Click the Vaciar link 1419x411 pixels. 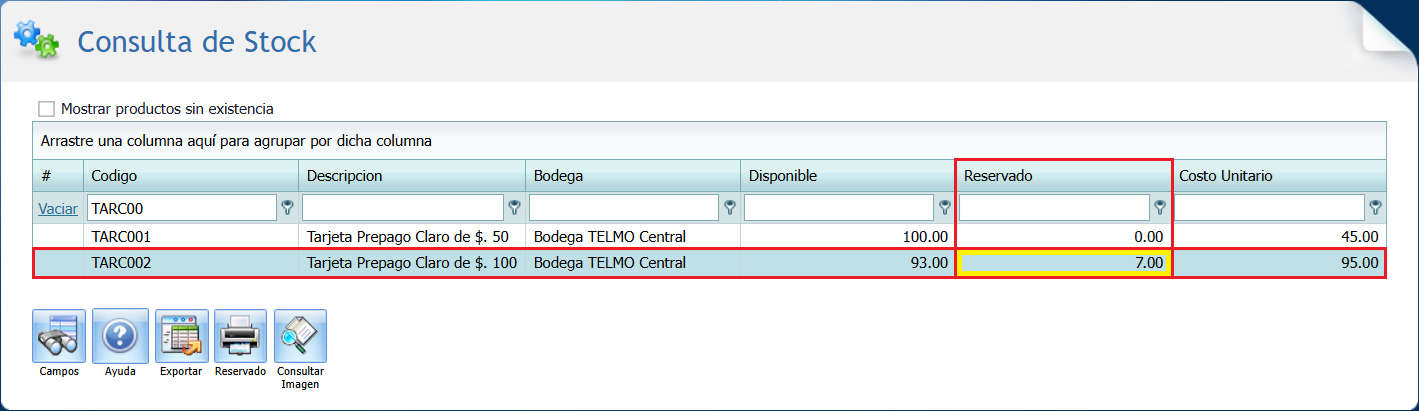[x=58, y=209]
